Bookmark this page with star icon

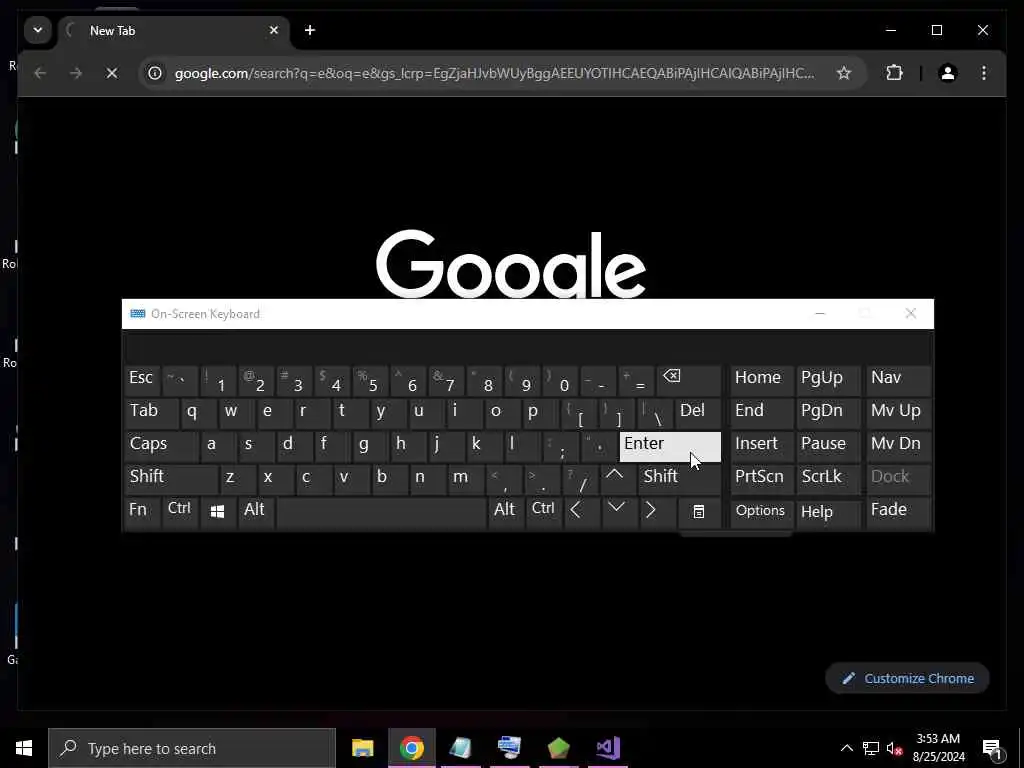click(x=844, y=73)
